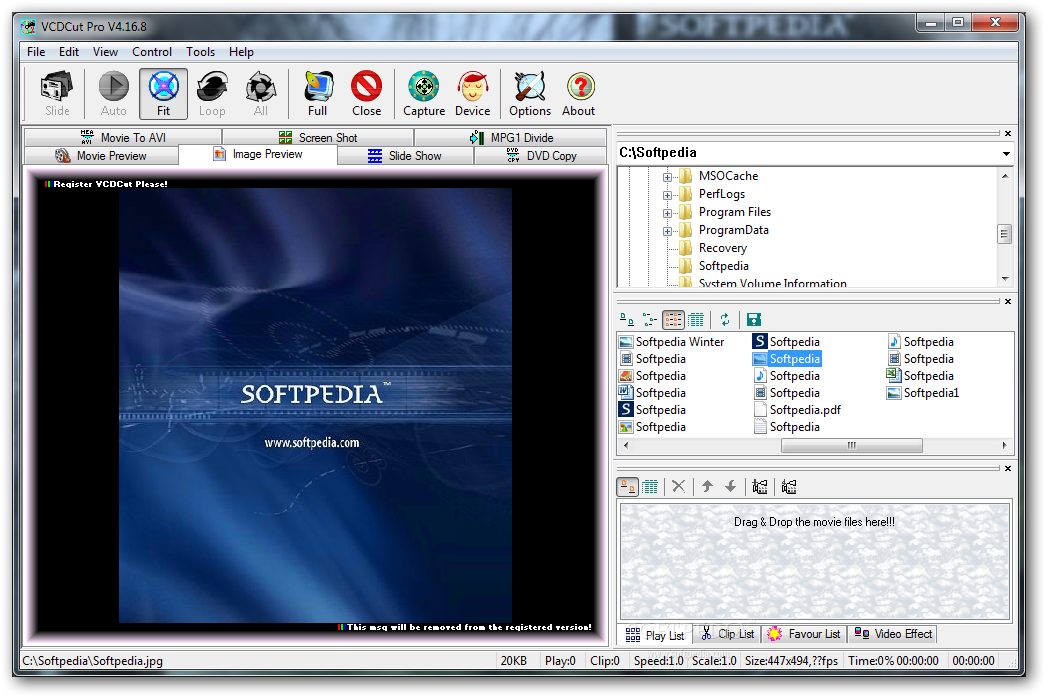1046x697 pixels.
Task: Select the Recovery folder in tree
Action: (x=722, y=247)
